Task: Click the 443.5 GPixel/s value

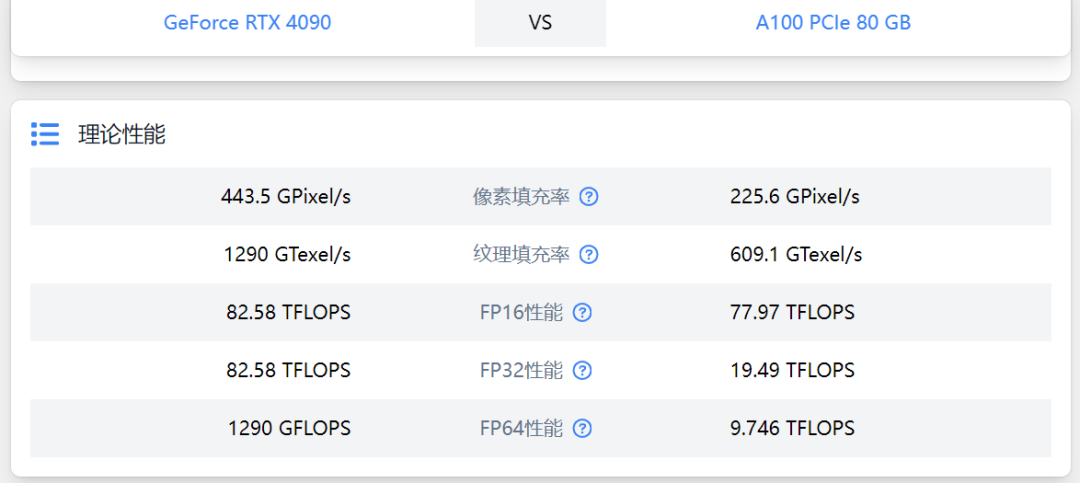Action: click(286, 197)
